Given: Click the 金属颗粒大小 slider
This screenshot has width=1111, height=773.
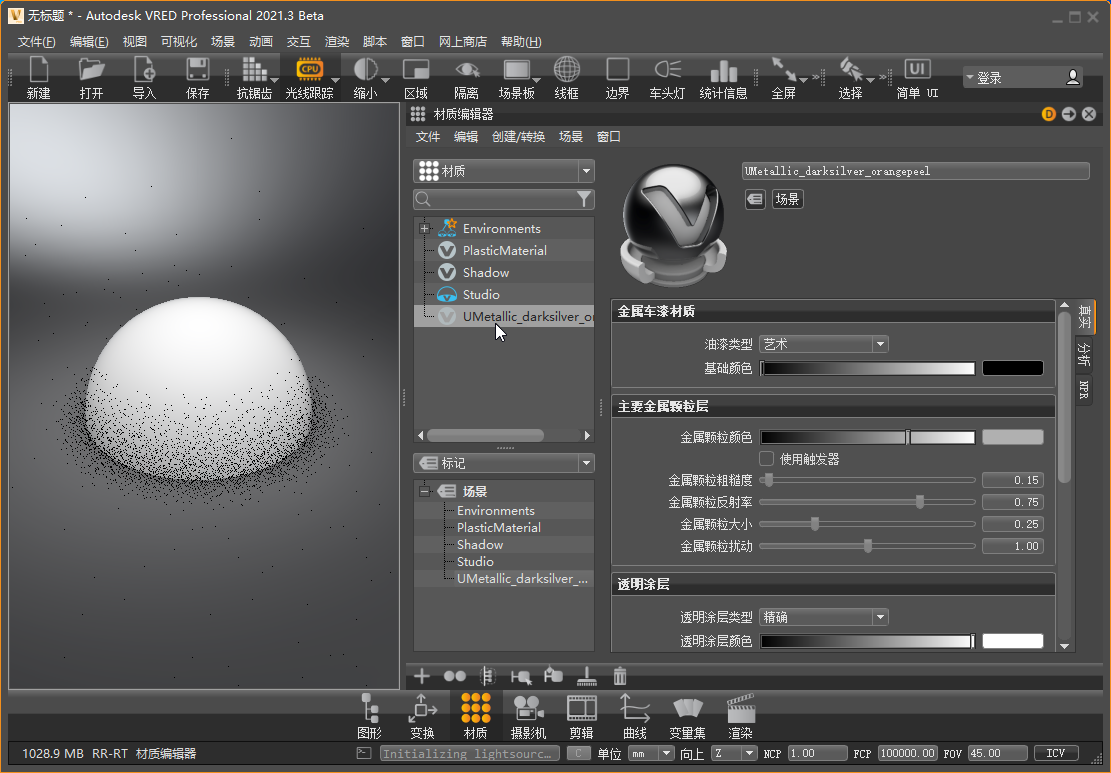Looking at the screenshot, I should (x=867, y=524).
